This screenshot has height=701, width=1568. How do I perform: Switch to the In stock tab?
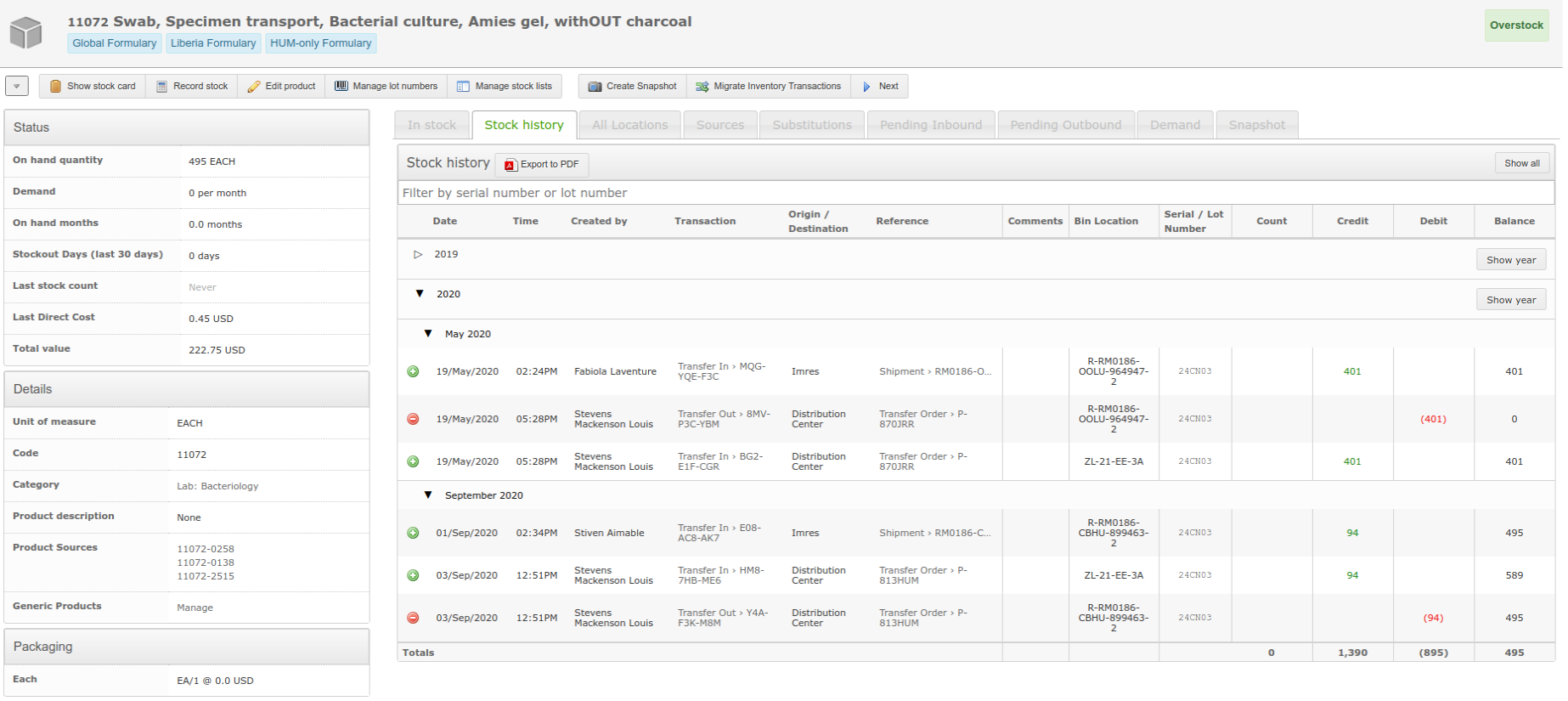[431, 125]
